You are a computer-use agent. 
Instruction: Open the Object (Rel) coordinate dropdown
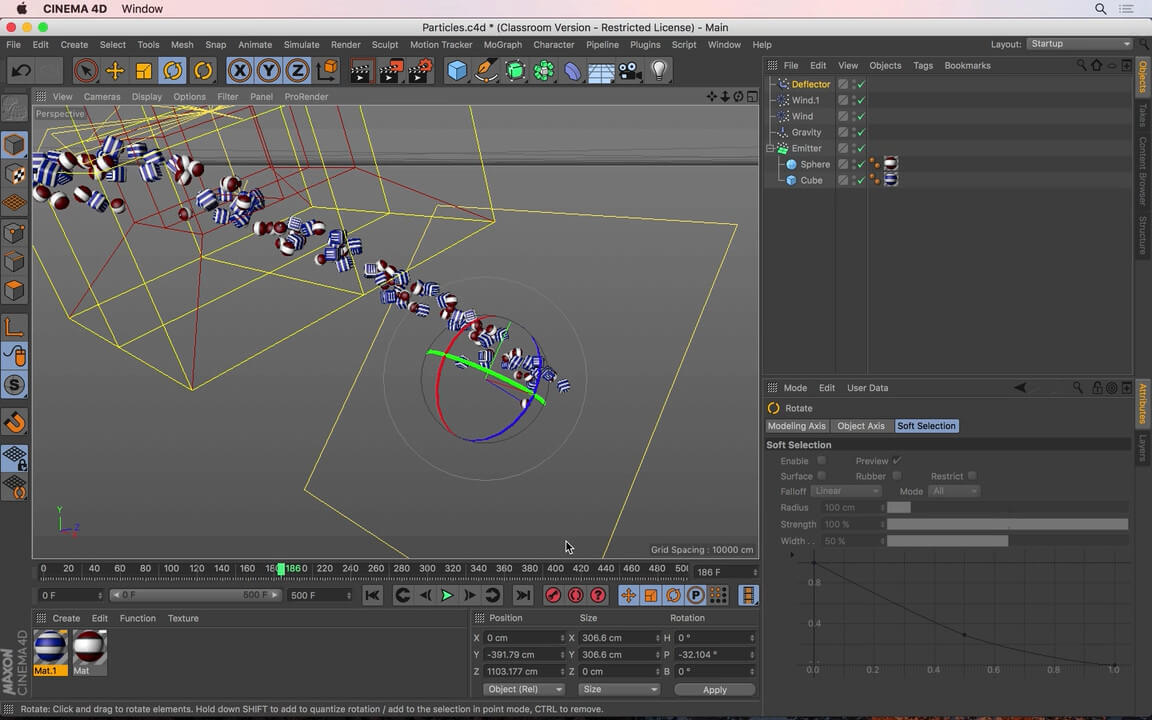point(524,689)
